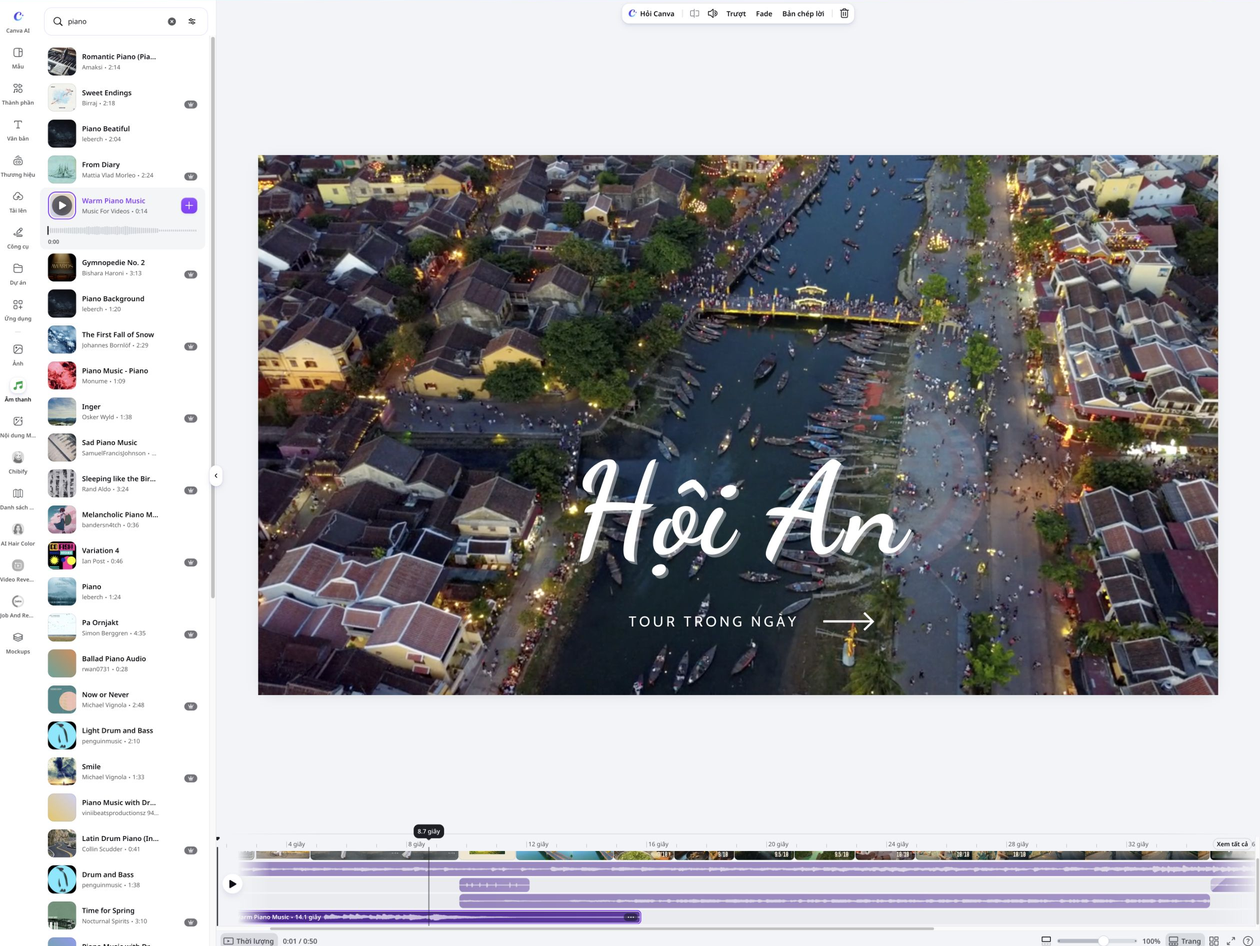Open the grid view icon
The image size is (1260, 946).
1214,941
